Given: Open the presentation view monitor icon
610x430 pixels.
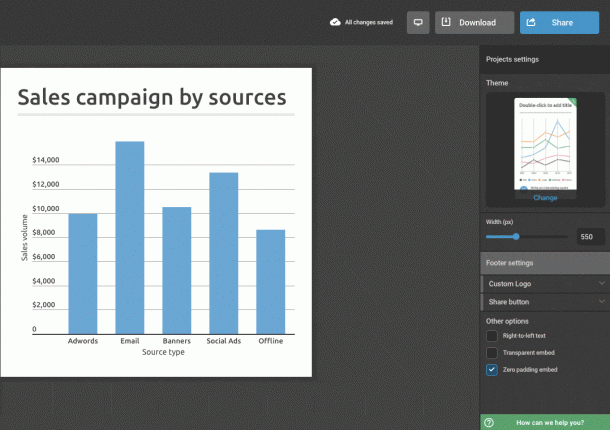Looking at the screenshot, I should (x=418, y=23).
